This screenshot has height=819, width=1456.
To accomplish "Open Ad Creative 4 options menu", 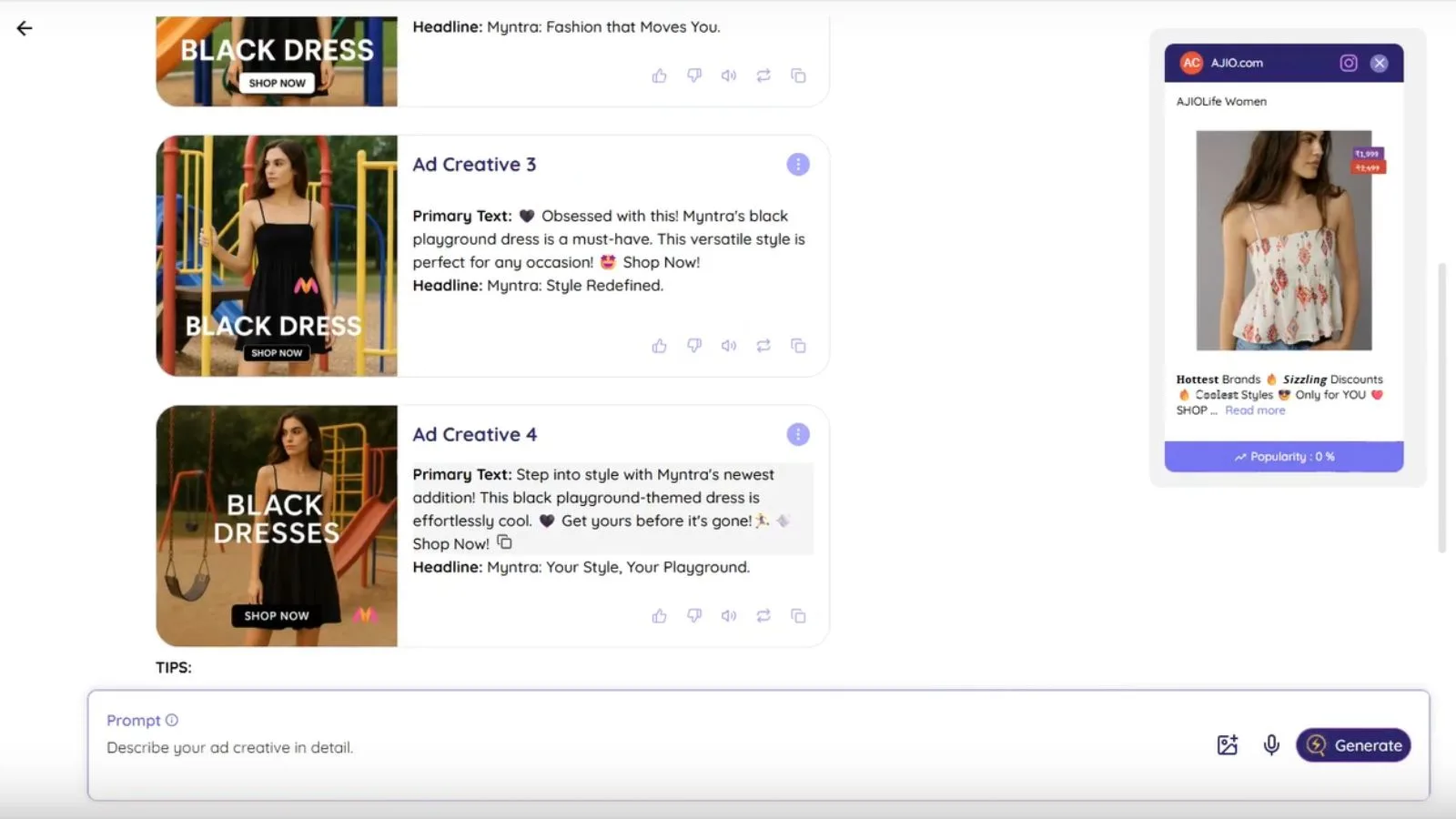I will pyautogui.click(x=798, y=435).
